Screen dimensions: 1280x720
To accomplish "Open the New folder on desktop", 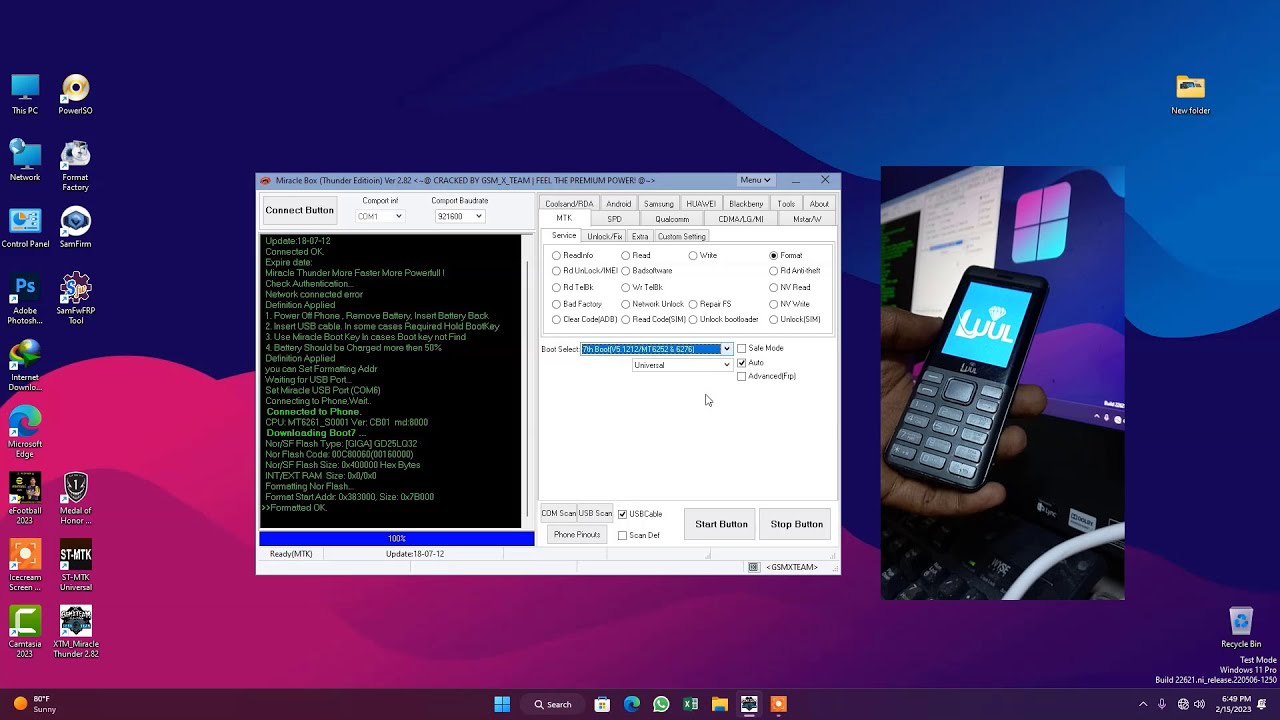I will coord(1190,94).
